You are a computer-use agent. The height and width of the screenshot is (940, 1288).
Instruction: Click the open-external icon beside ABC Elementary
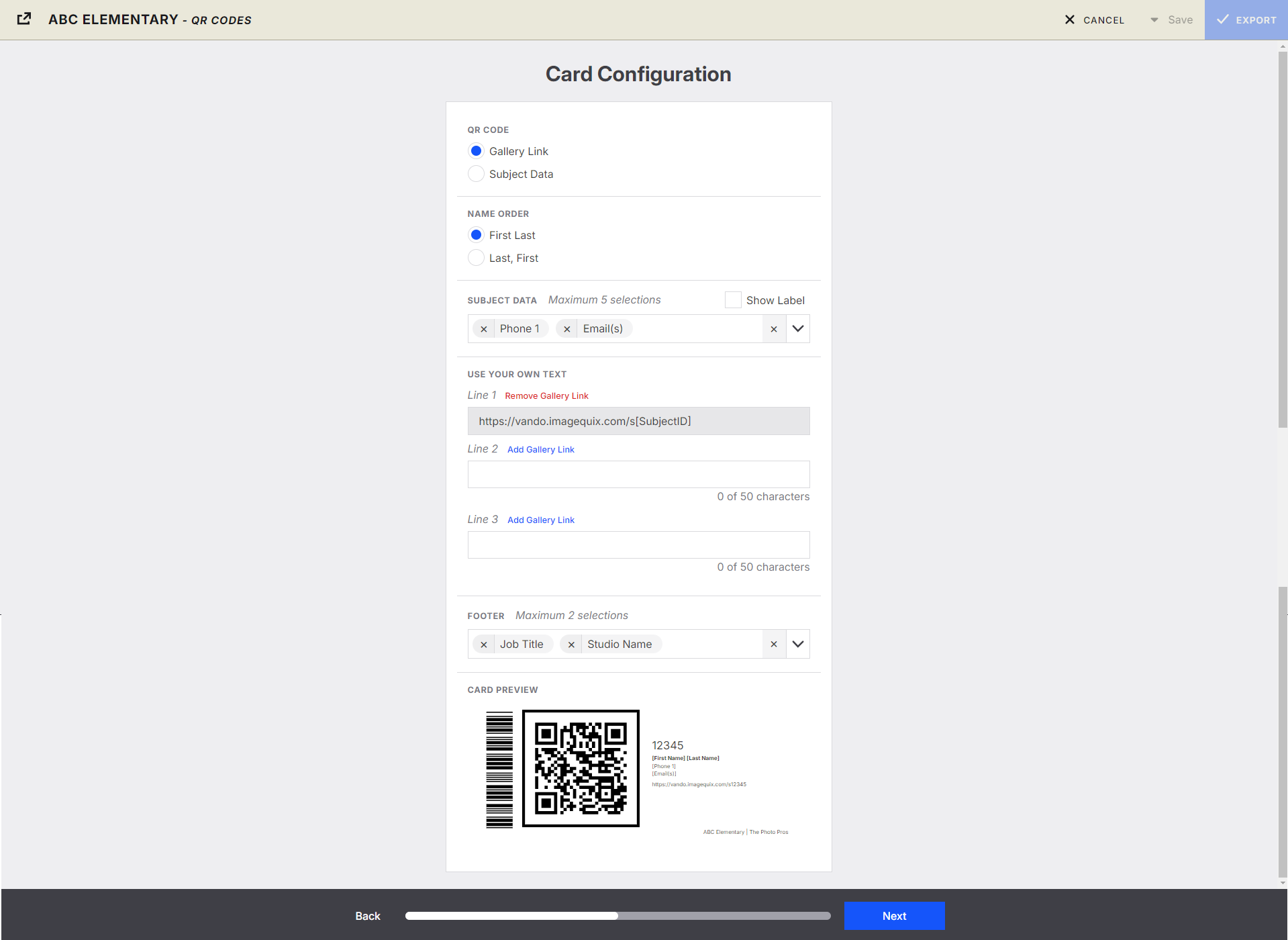(x=24, y=19)
